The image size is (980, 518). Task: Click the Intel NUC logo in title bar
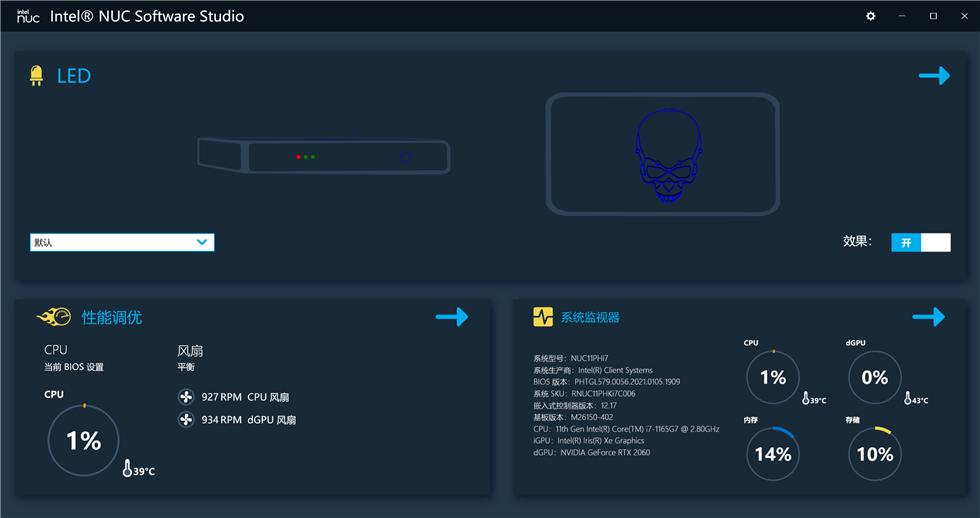pyautogui.click(x=28, y=16)
